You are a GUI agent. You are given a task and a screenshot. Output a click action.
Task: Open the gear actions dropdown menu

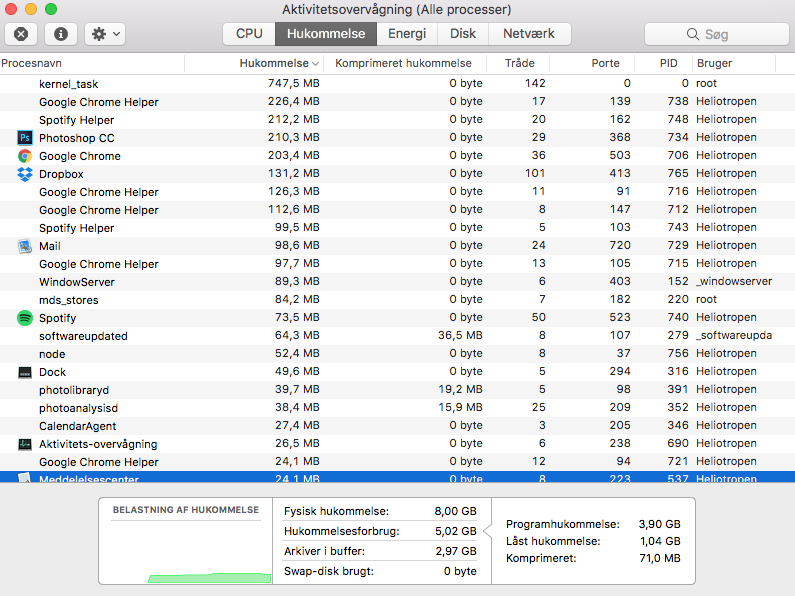click(x=105, y=34)
